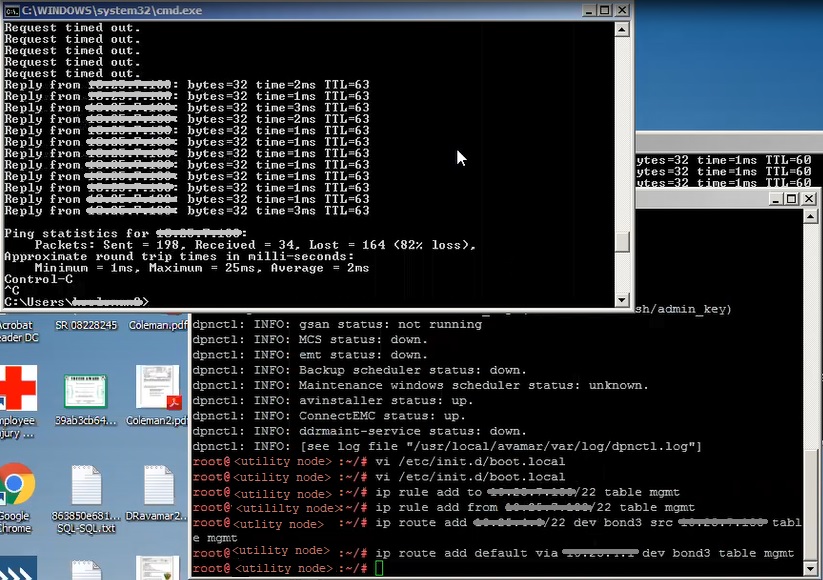Open the Coleman2.pdf document
This screenshot has width=823, height=580.
pyautogui.click(x=158, y=388)
